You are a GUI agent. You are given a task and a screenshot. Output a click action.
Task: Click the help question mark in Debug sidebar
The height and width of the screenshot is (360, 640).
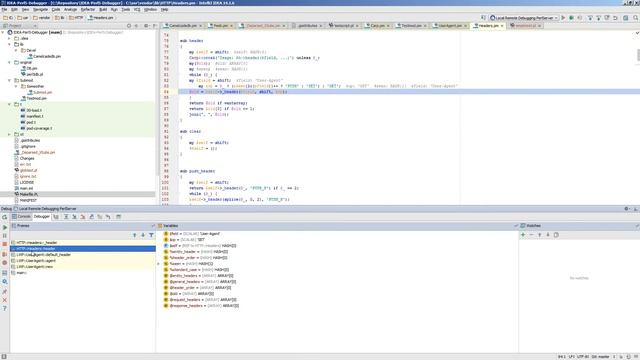(5, 309)
